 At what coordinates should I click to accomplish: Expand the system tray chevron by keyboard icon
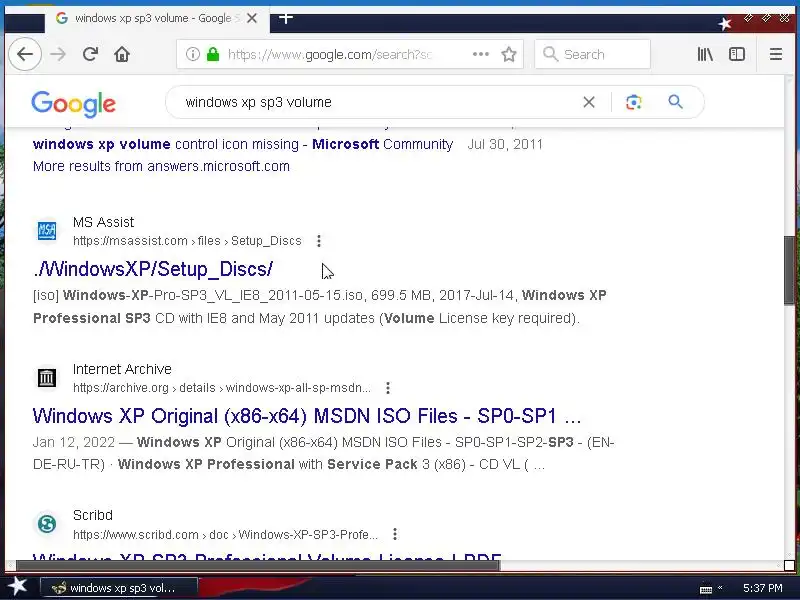click(x=720, y=588)
